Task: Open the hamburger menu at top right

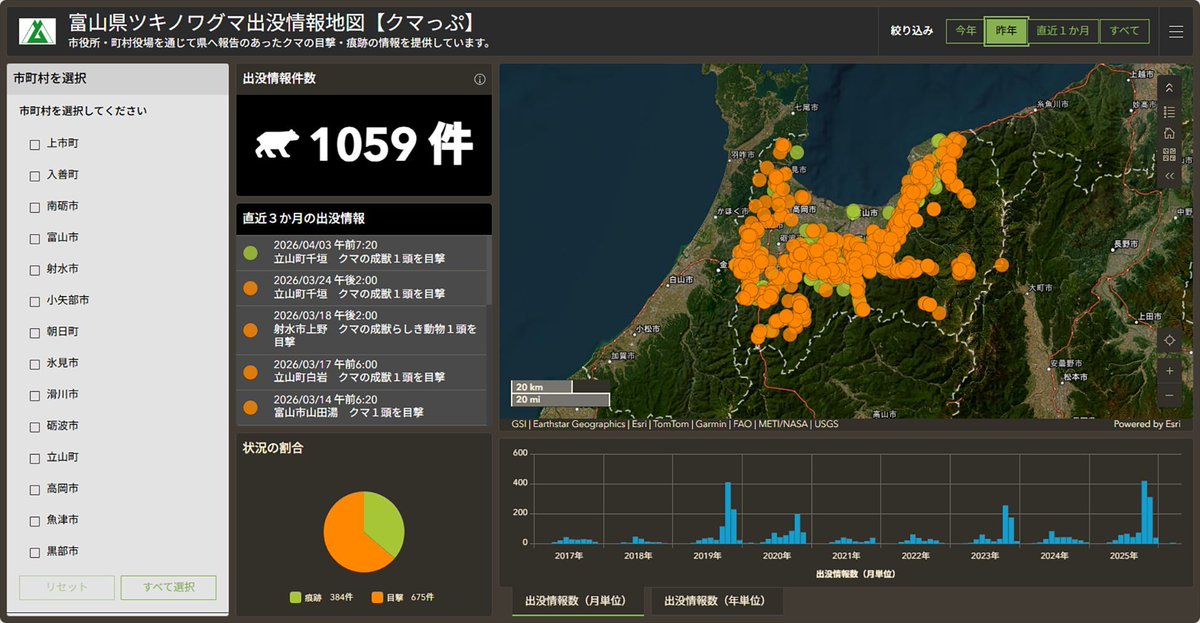Action: click(x=1176, y=30)
